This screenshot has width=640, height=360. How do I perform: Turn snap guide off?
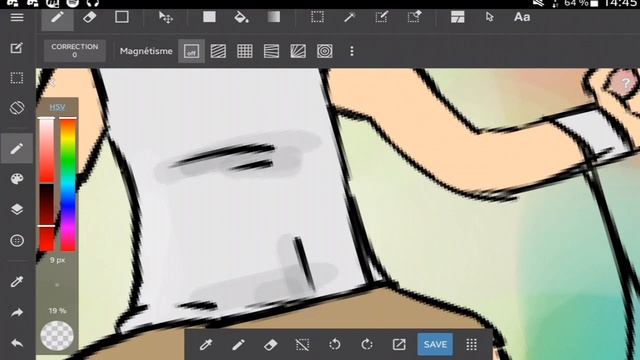click(x=191, y=51)
